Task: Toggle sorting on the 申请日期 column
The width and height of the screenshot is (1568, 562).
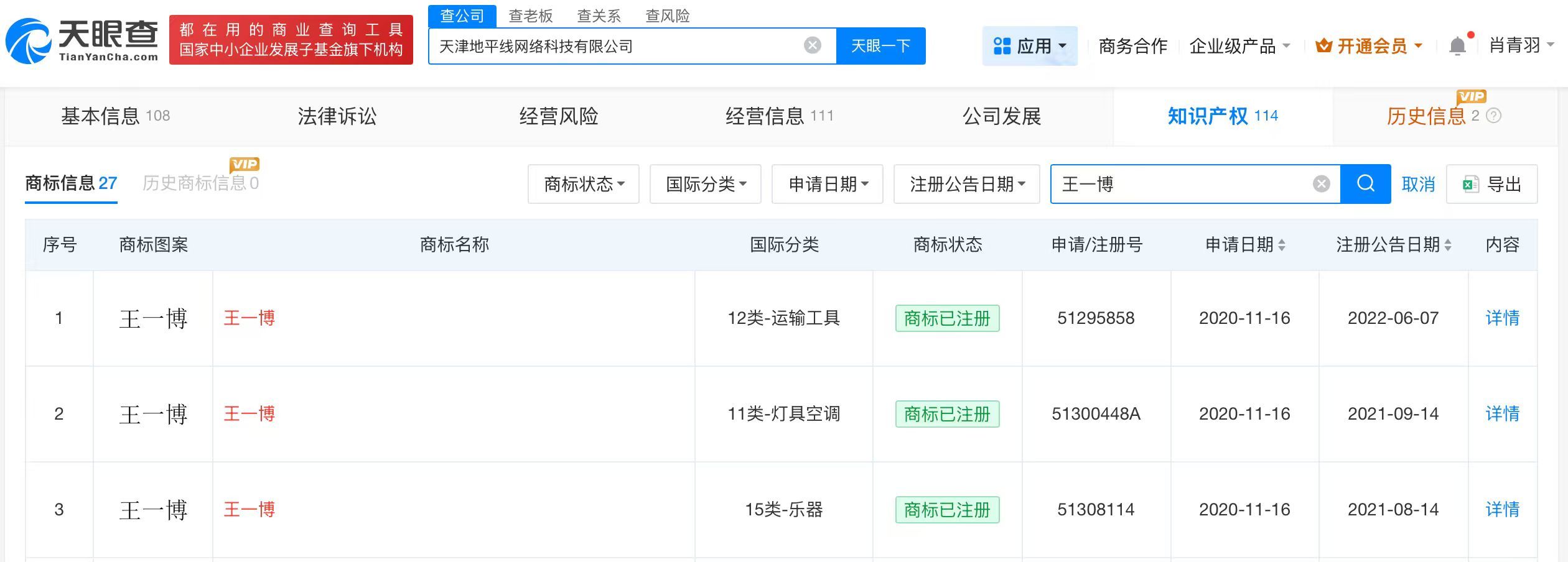Action: (1281, 245)
